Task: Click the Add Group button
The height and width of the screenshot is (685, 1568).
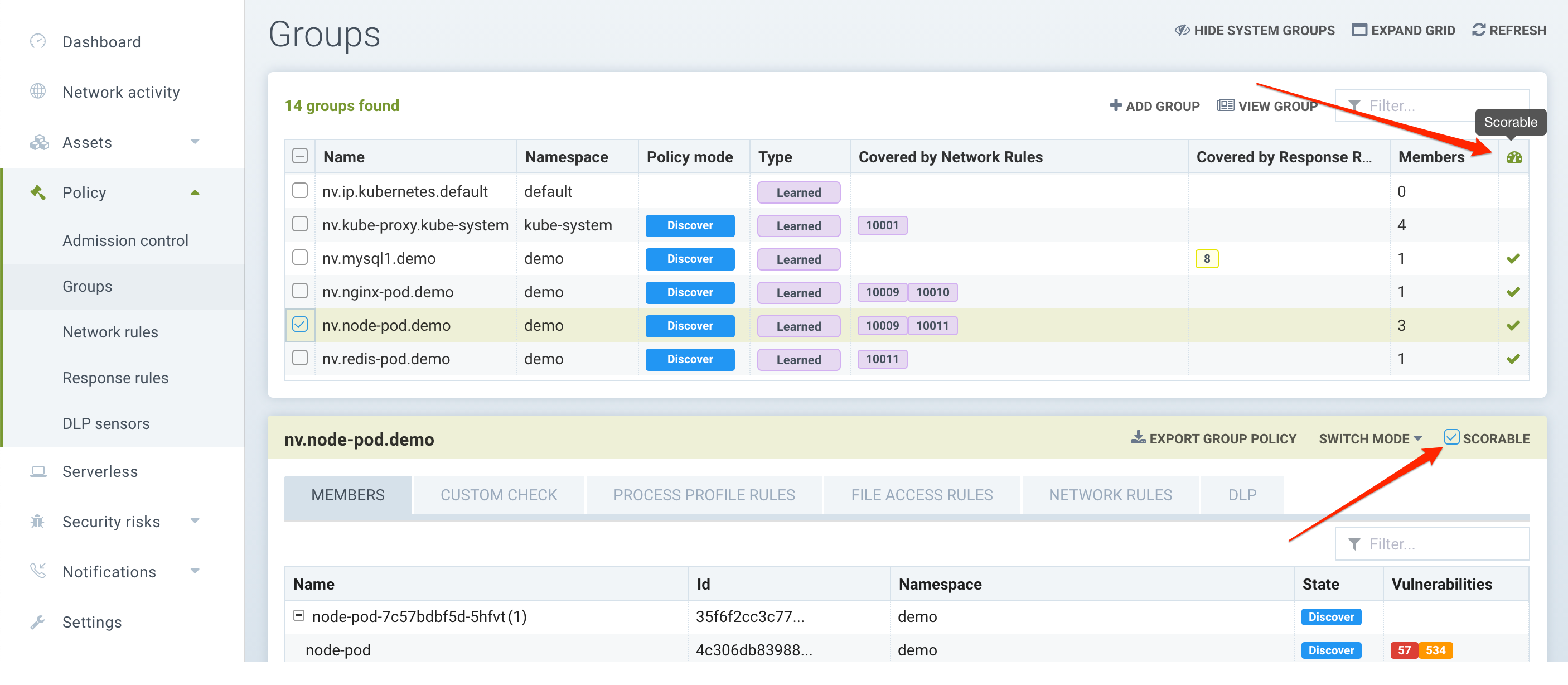Action: (1154, 106)
